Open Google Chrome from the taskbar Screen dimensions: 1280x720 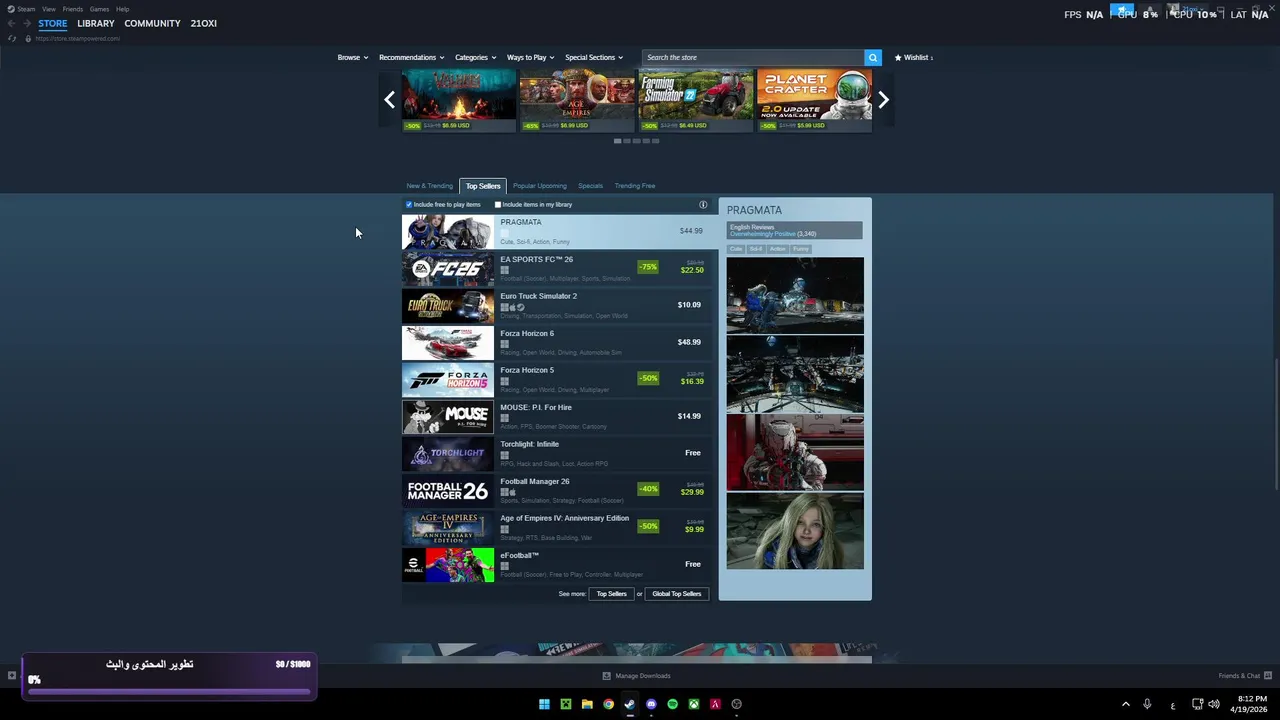(608, 704)
